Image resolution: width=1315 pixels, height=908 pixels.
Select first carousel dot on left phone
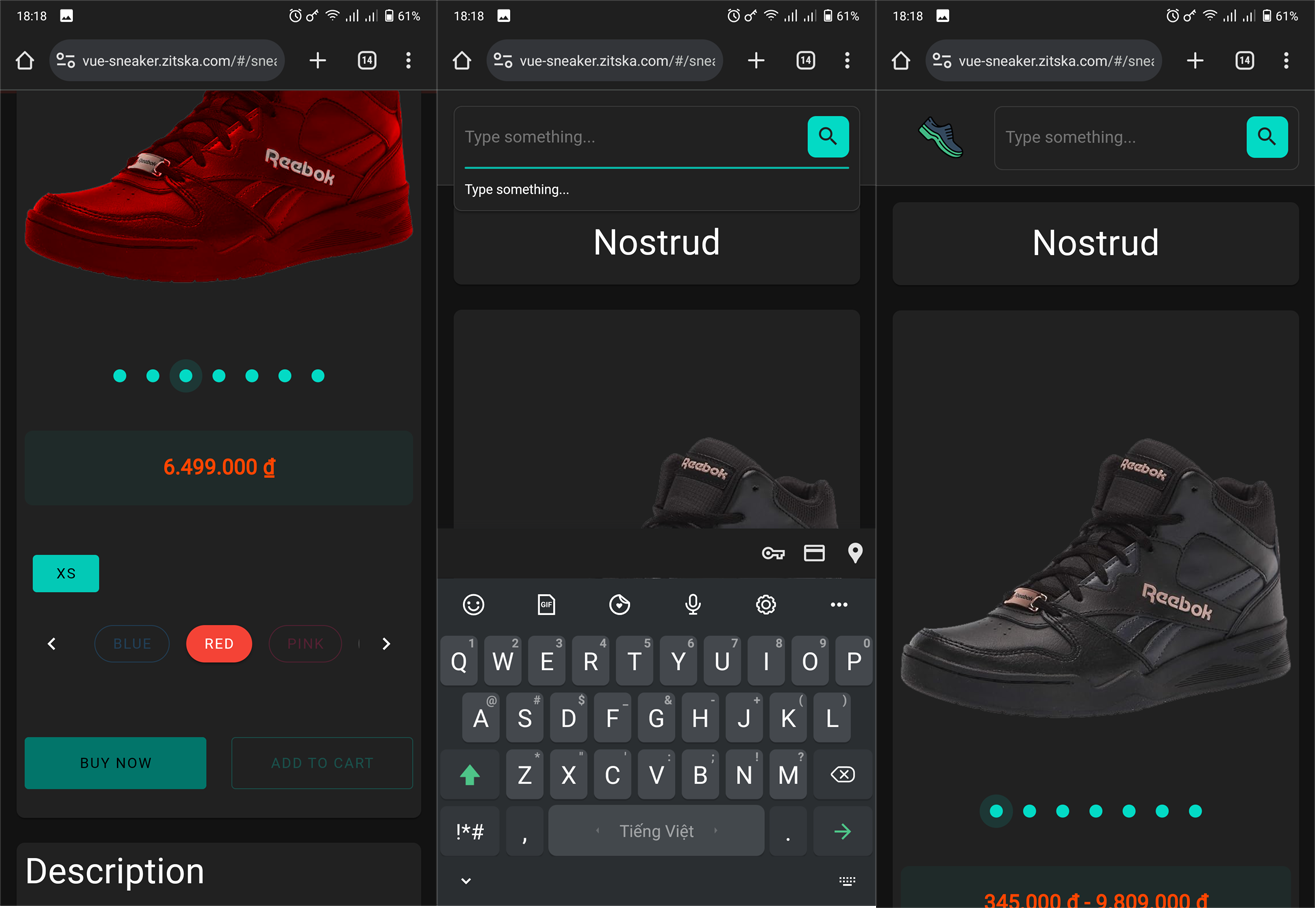pyautogui.click(x=120, y=376)
